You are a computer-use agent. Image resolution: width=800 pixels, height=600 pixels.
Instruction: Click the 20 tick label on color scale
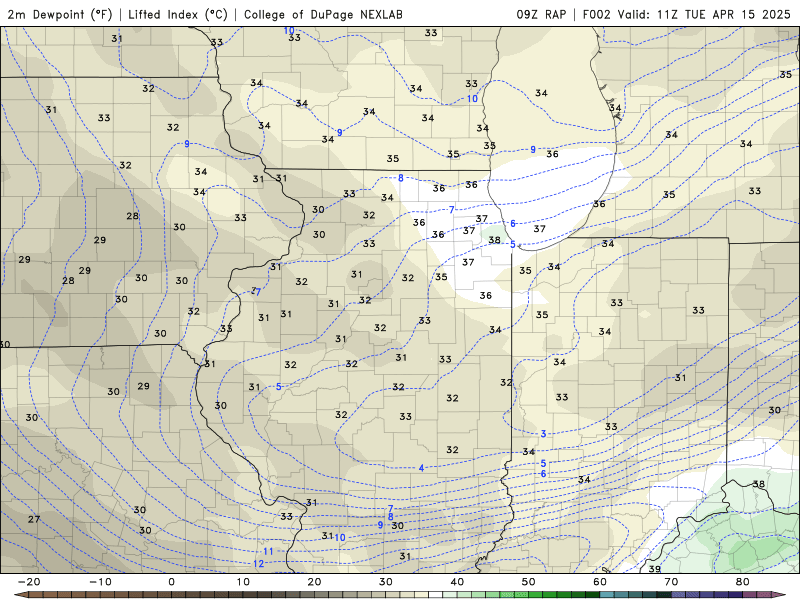click(x=314, y=582)
